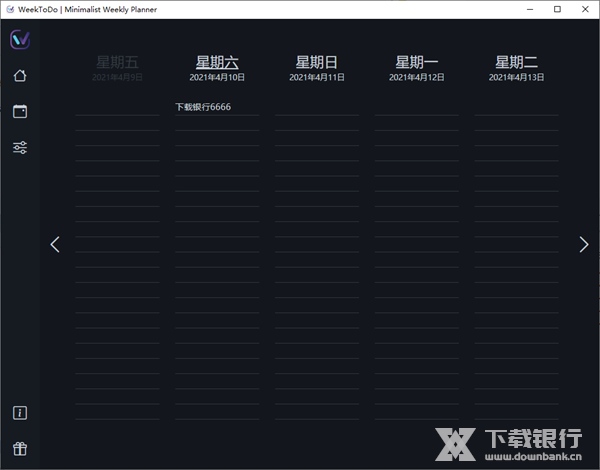This screenshot has height=470, width=600.
Task: Navigate to next days with right arrow
Action: 584,244
